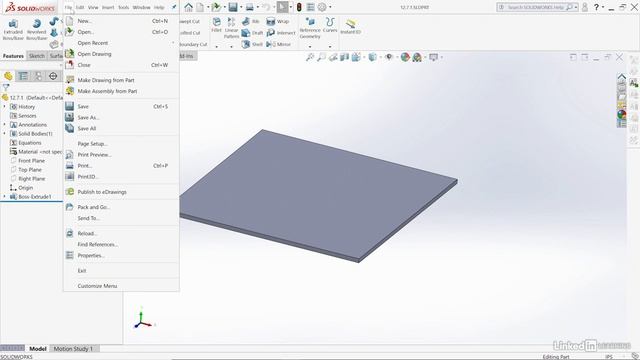Expand the History tree item

5,107
